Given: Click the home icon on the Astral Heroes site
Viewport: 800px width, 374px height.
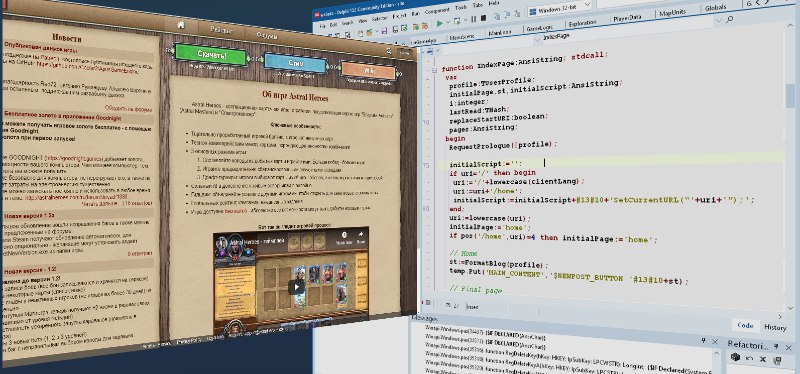Looking at the screenshot, I should (180, 24).
